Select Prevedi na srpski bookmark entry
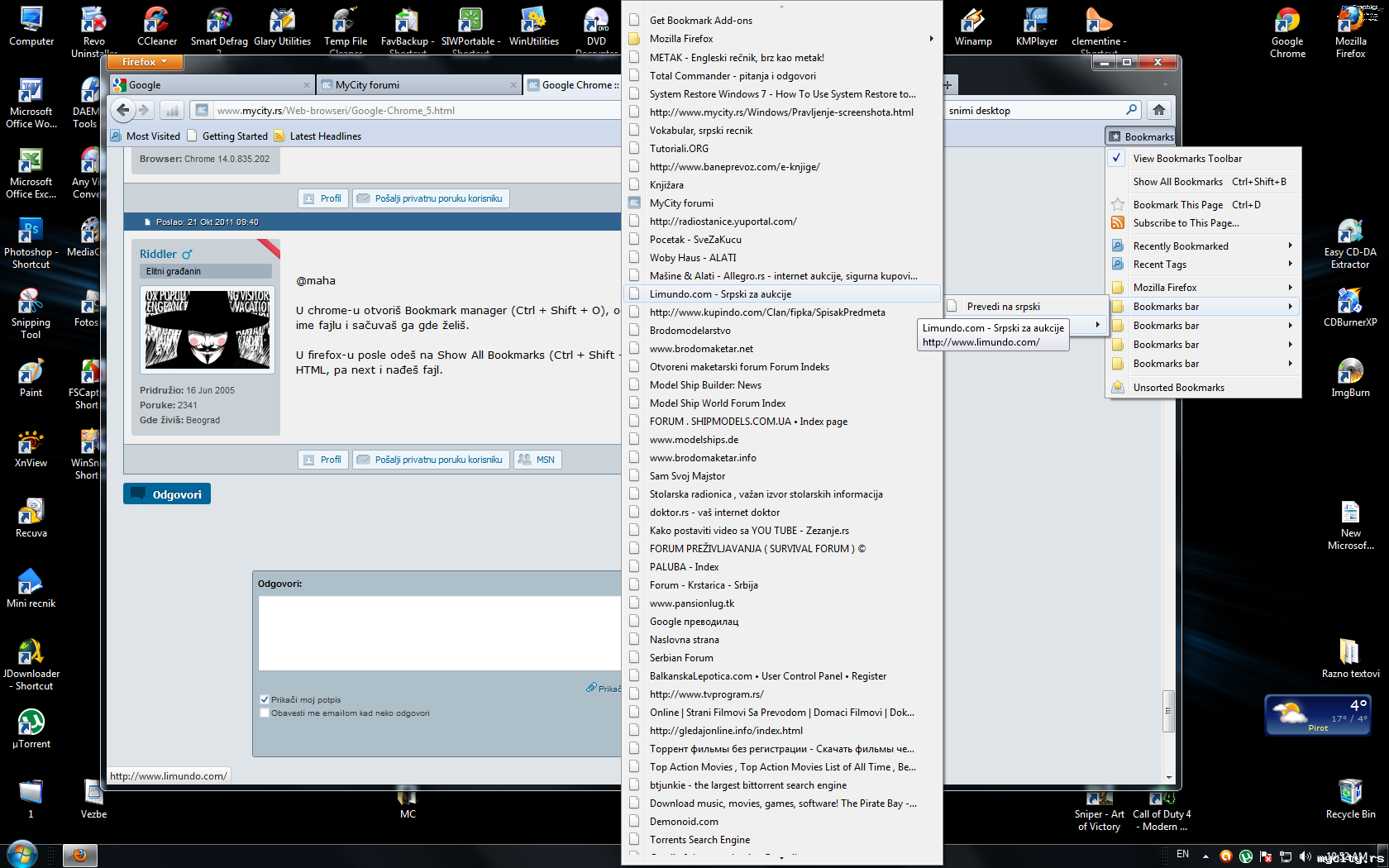Screen dimensions: 1389x868 pos(1025,306)
